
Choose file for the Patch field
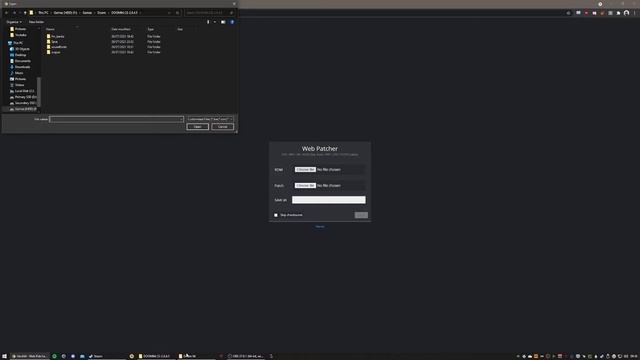pos(305,185)
